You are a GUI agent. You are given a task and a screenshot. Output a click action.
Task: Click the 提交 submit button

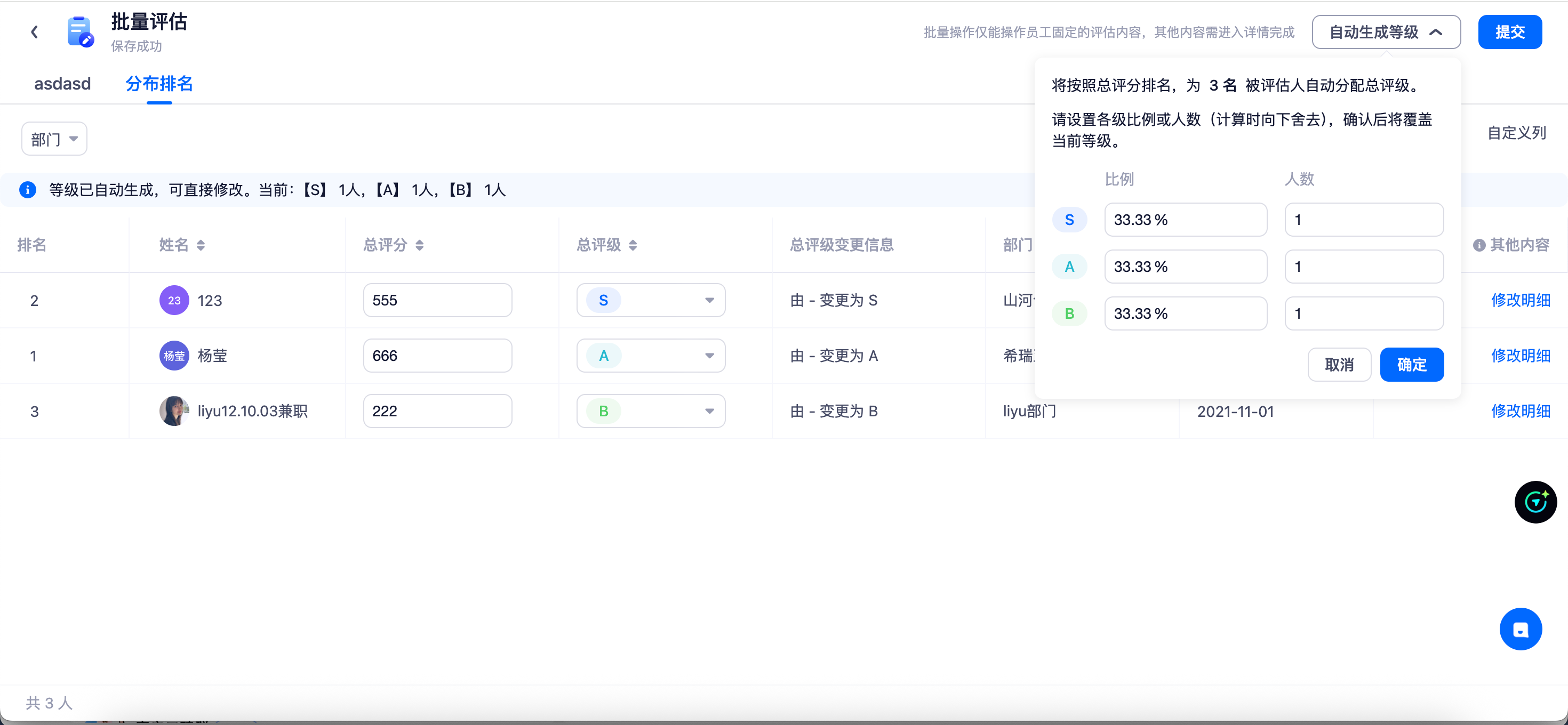tap(1509, 32)
